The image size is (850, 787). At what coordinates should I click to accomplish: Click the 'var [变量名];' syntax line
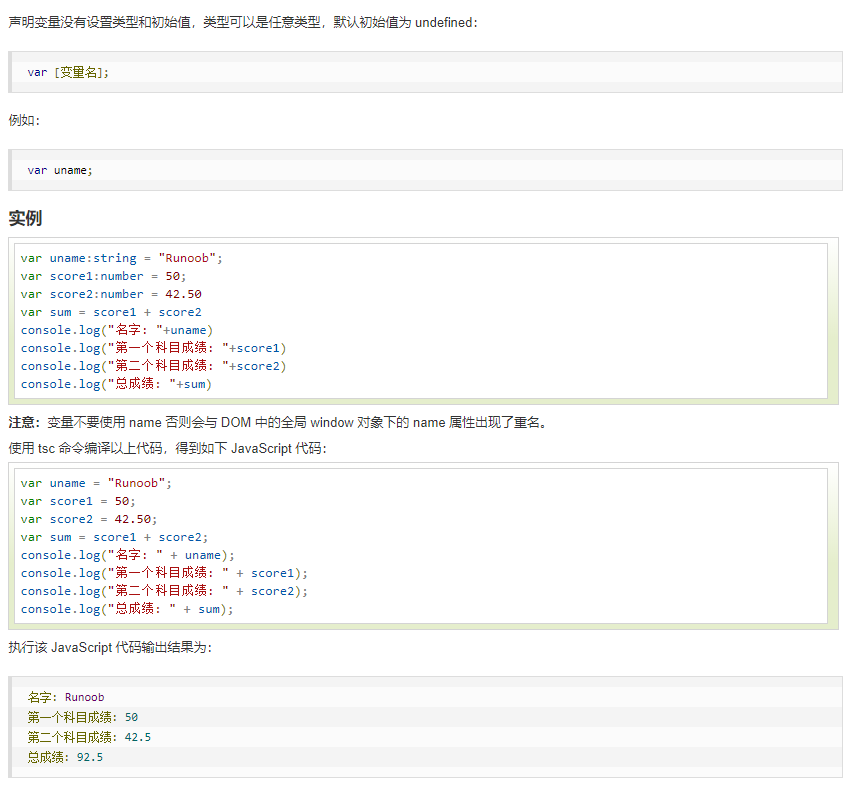[x=68, y=72]
